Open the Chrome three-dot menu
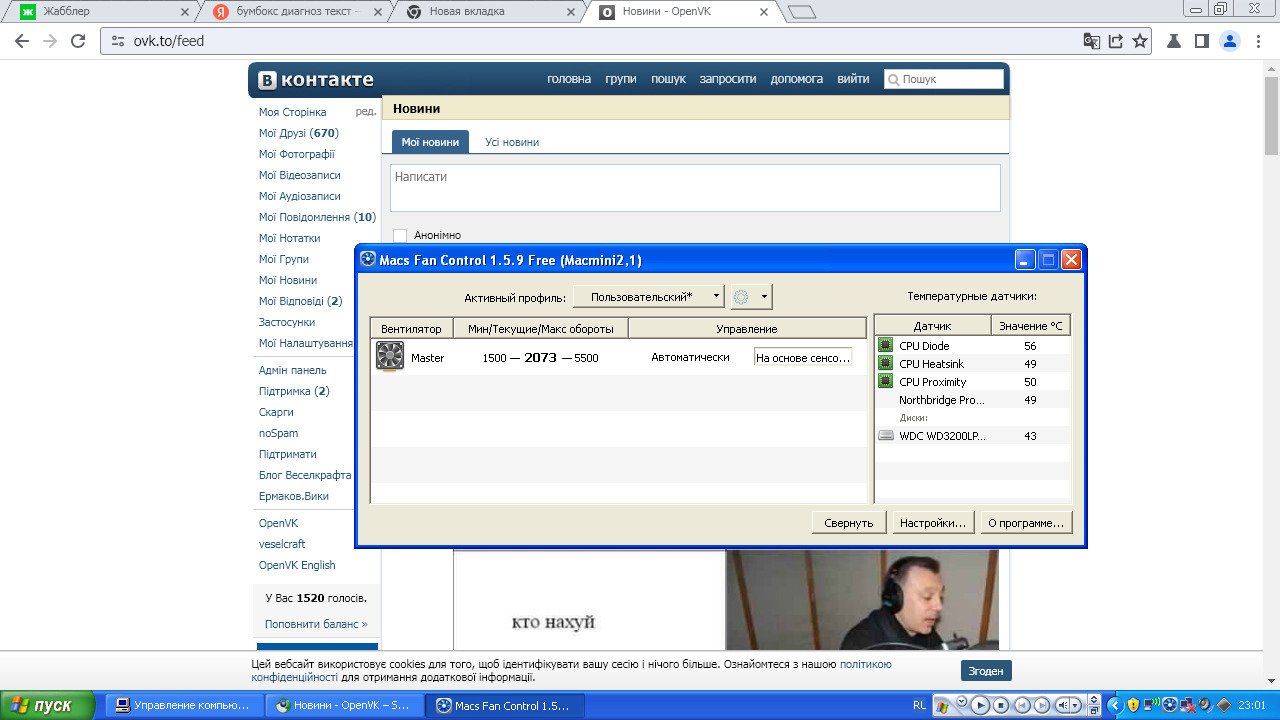This screenshot has width=1280, height=720. coord(1258,41)
